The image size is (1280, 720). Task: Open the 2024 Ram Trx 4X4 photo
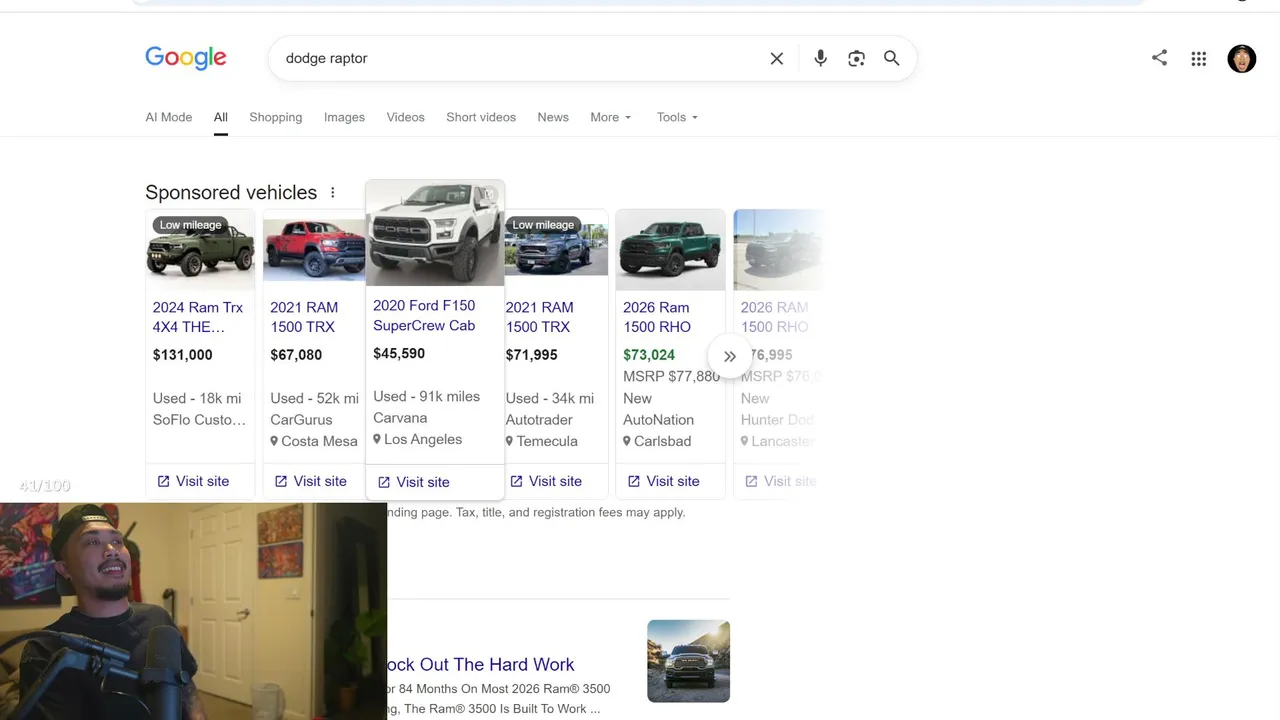(200, 249)
